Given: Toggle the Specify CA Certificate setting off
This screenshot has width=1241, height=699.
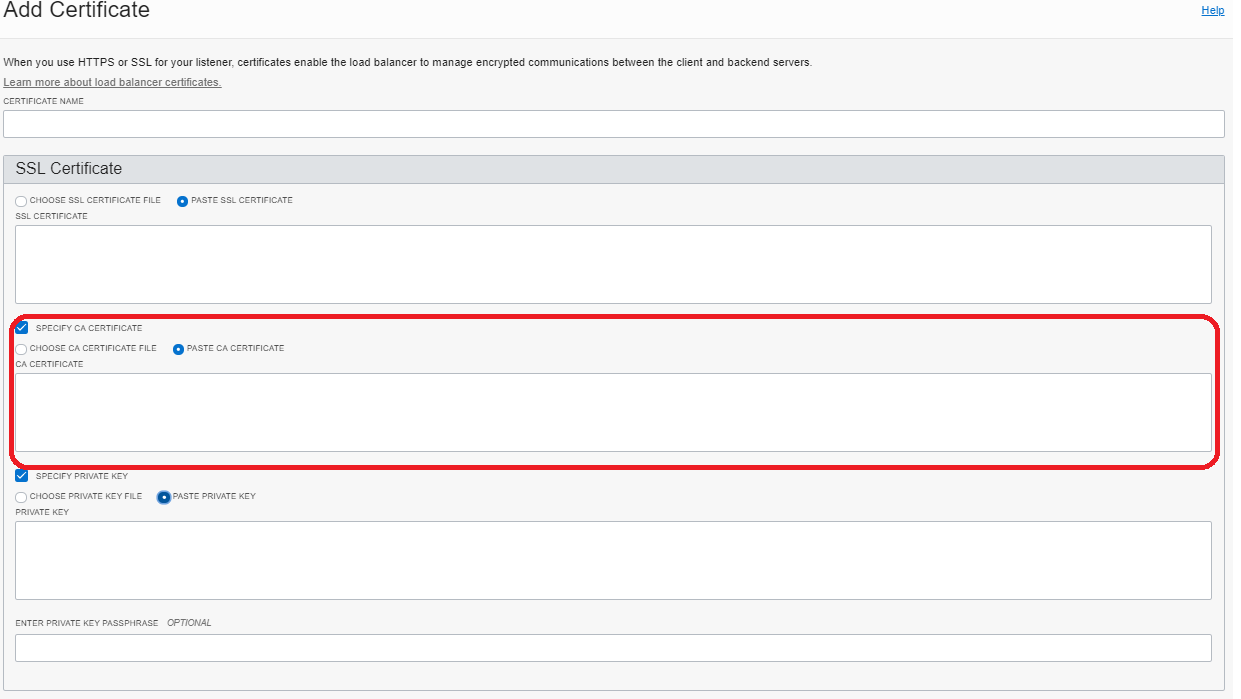Looking at the screenshot, I should coord(21,326).
